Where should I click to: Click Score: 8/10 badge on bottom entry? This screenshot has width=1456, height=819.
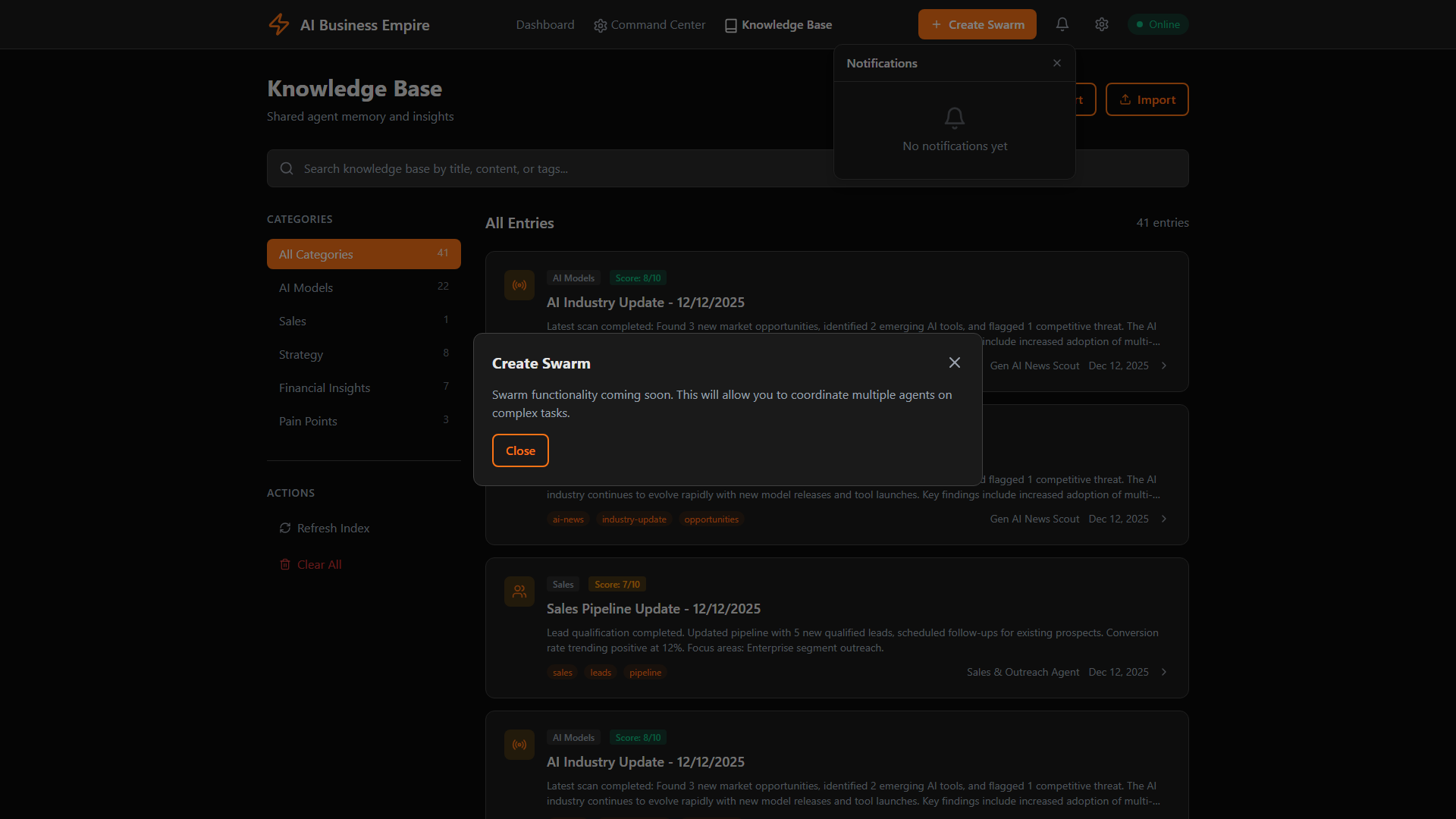(638, 737)
